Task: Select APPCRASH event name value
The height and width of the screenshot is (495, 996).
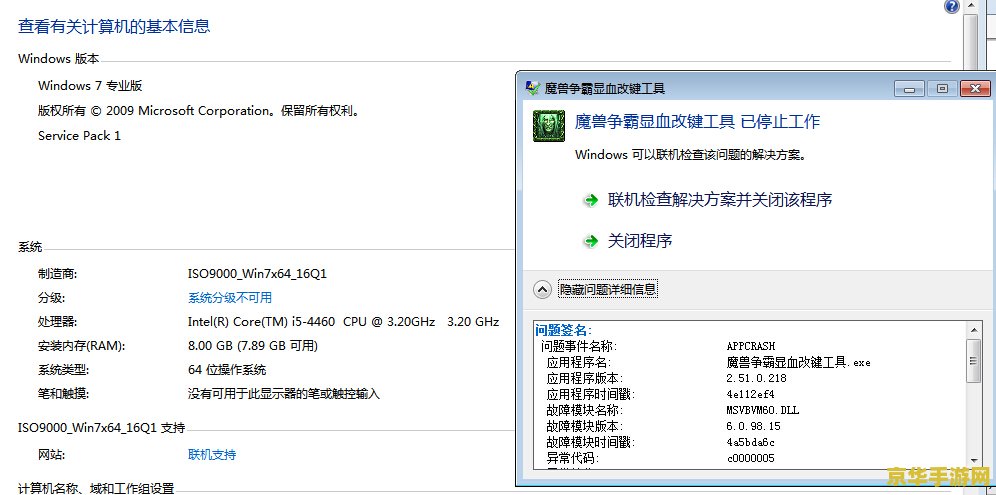Action: [x=751, y=346]
